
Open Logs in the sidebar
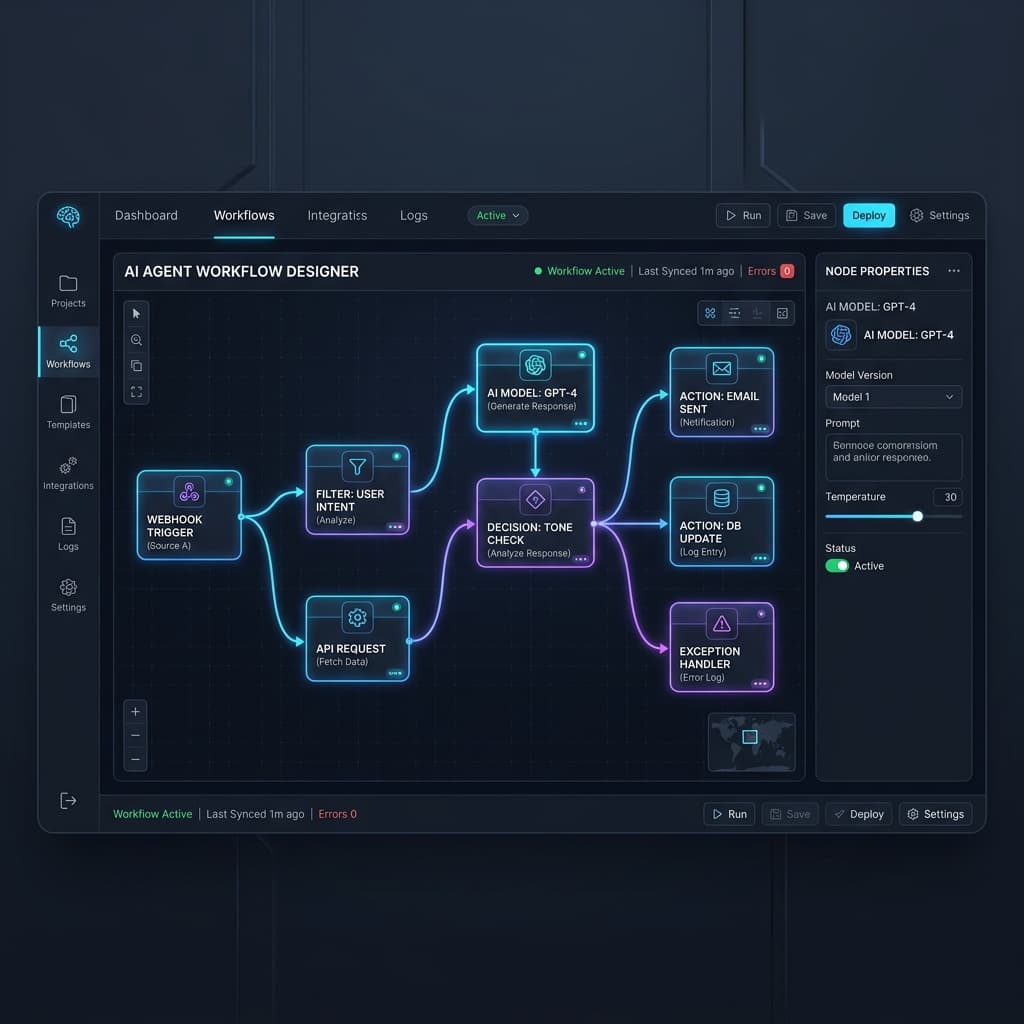pos(68,534)
